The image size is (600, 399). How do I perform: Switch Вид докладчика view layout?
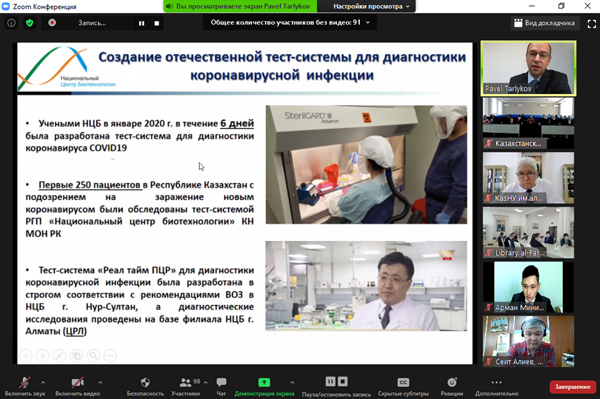click(545, 23)
